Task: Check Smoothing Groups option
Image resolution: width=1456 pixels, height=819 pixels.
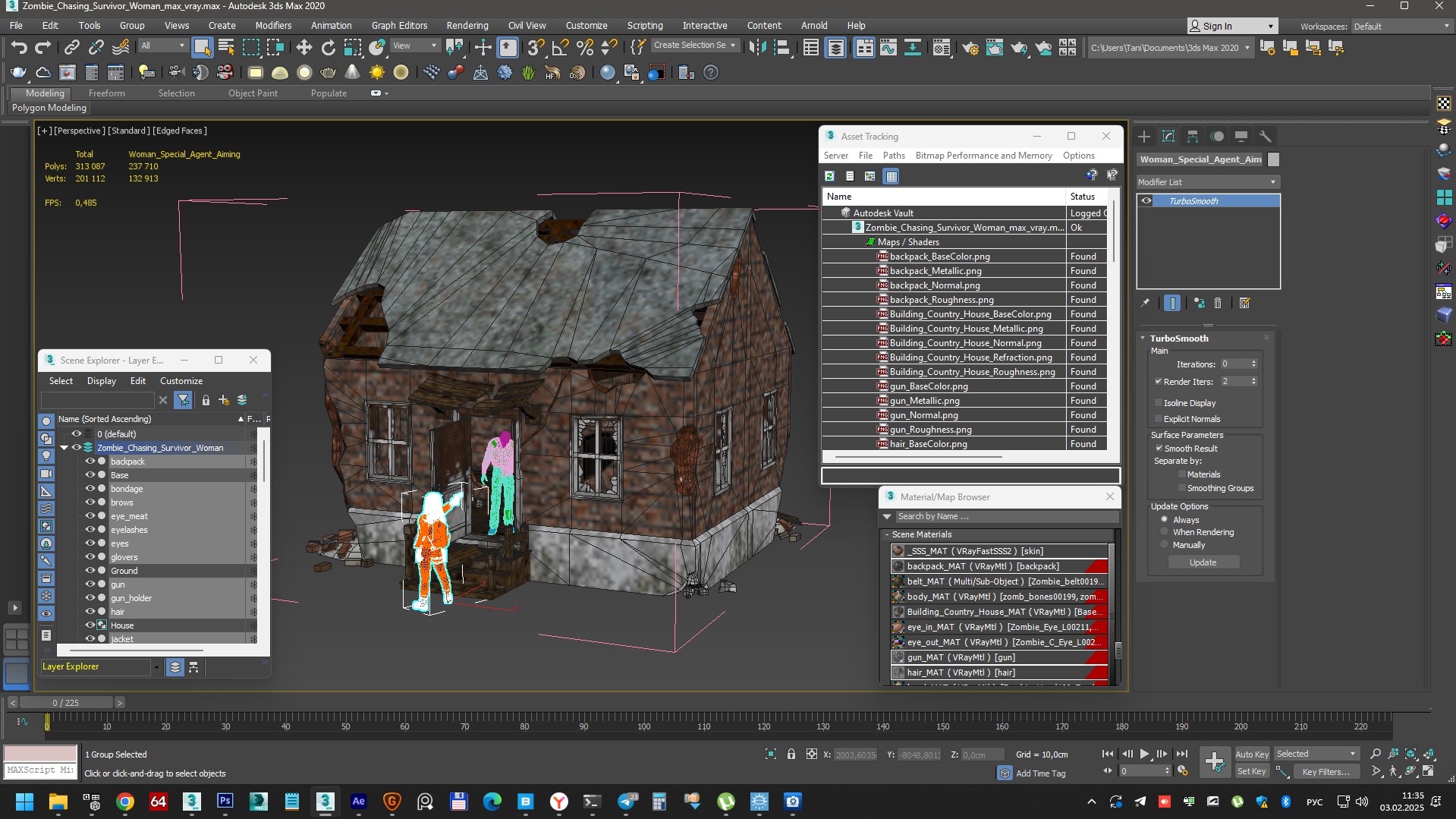Action: pos(1181,488)
